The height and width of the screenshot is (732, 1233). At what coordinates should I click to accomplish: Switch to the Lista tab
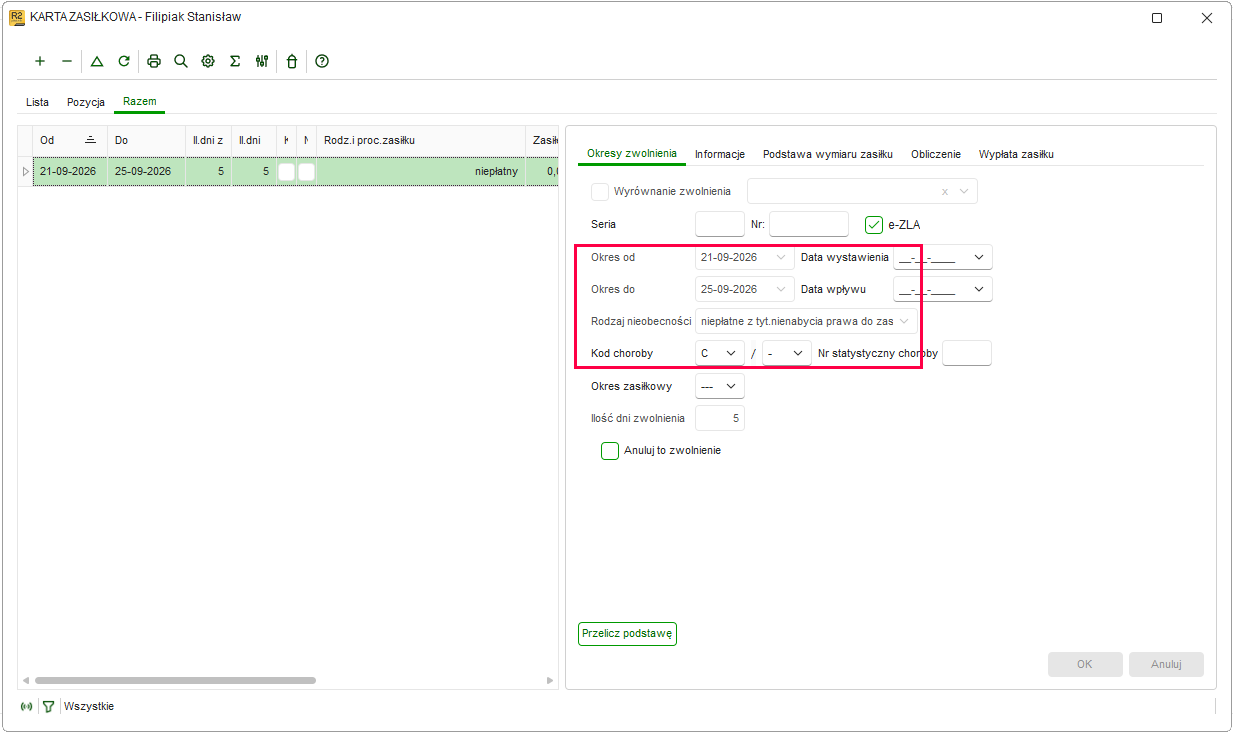point(37,102)
